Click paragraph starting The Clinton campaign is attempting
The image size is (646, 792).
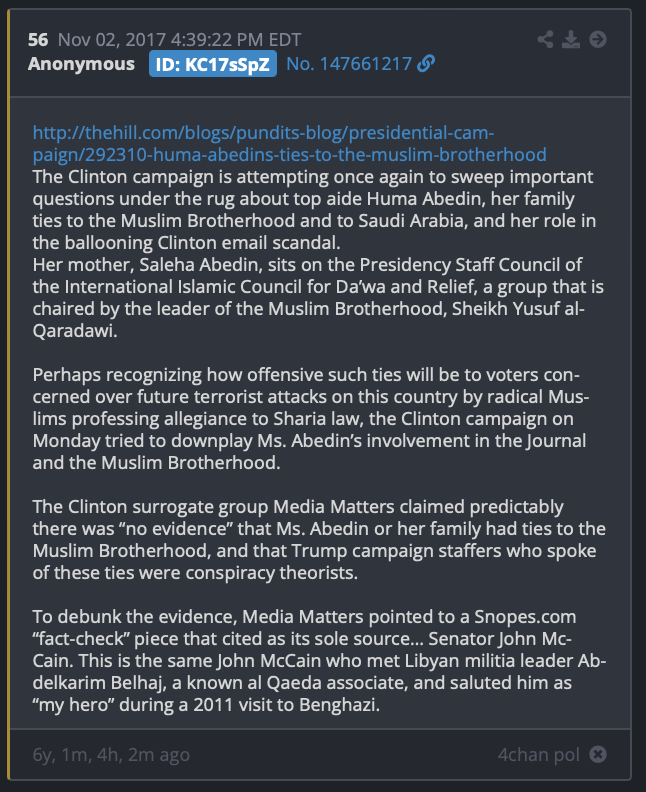click(314, 210)
